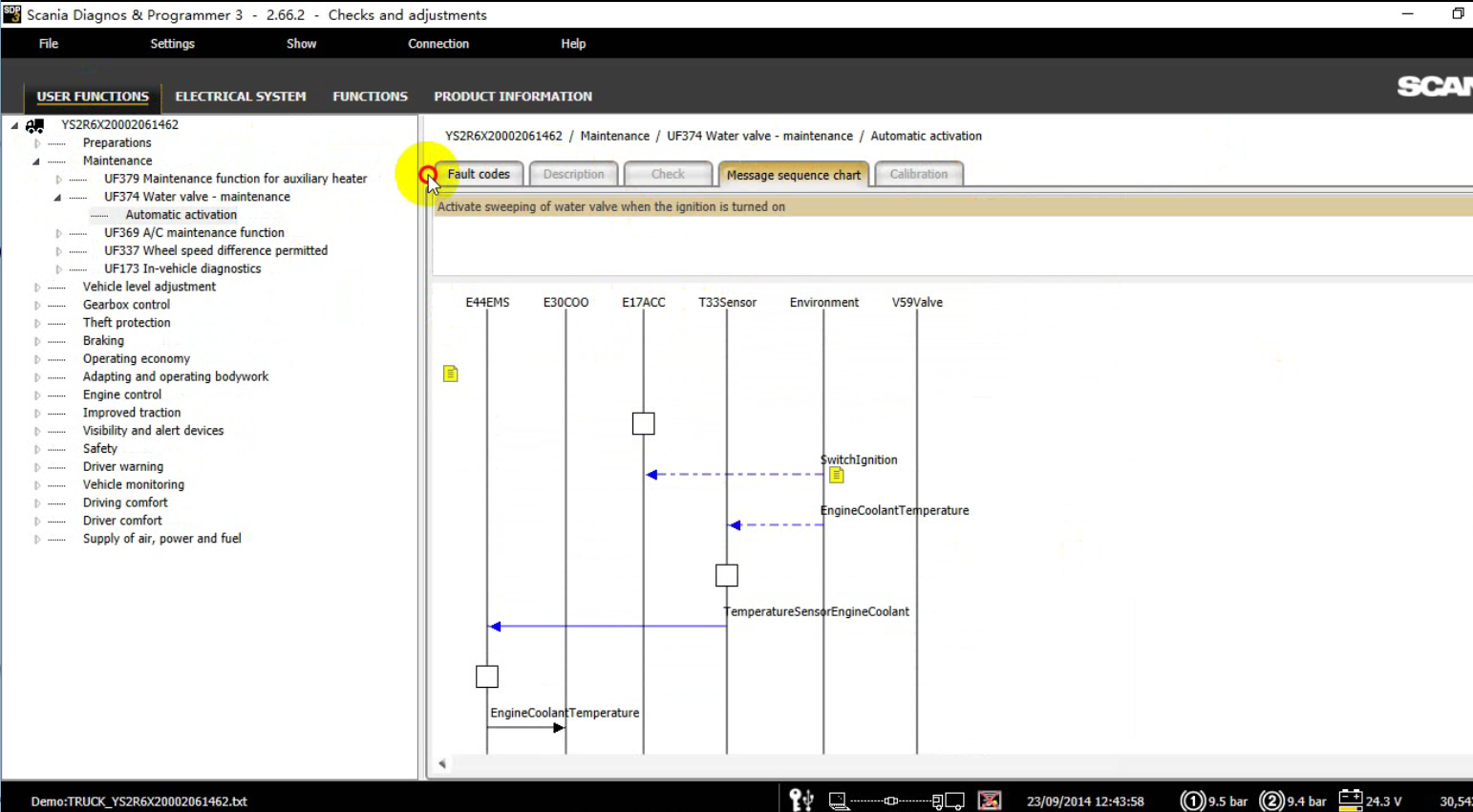Screen dimensions: 1473x812
Task: Select the Driving comfort tree item
Action: (125, 502)
